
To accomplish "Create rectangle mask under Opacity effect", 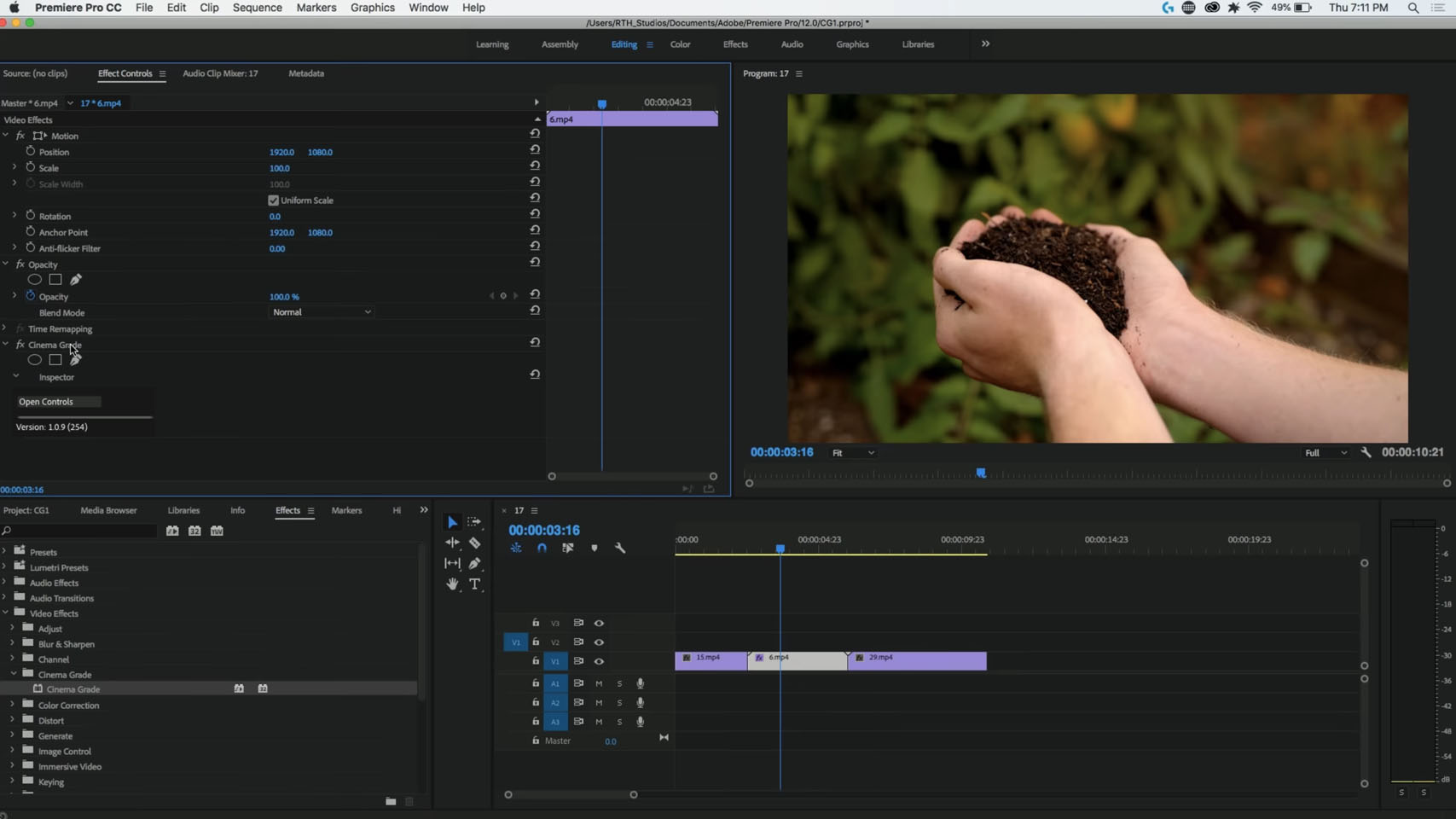I will (x=55, y=280).
